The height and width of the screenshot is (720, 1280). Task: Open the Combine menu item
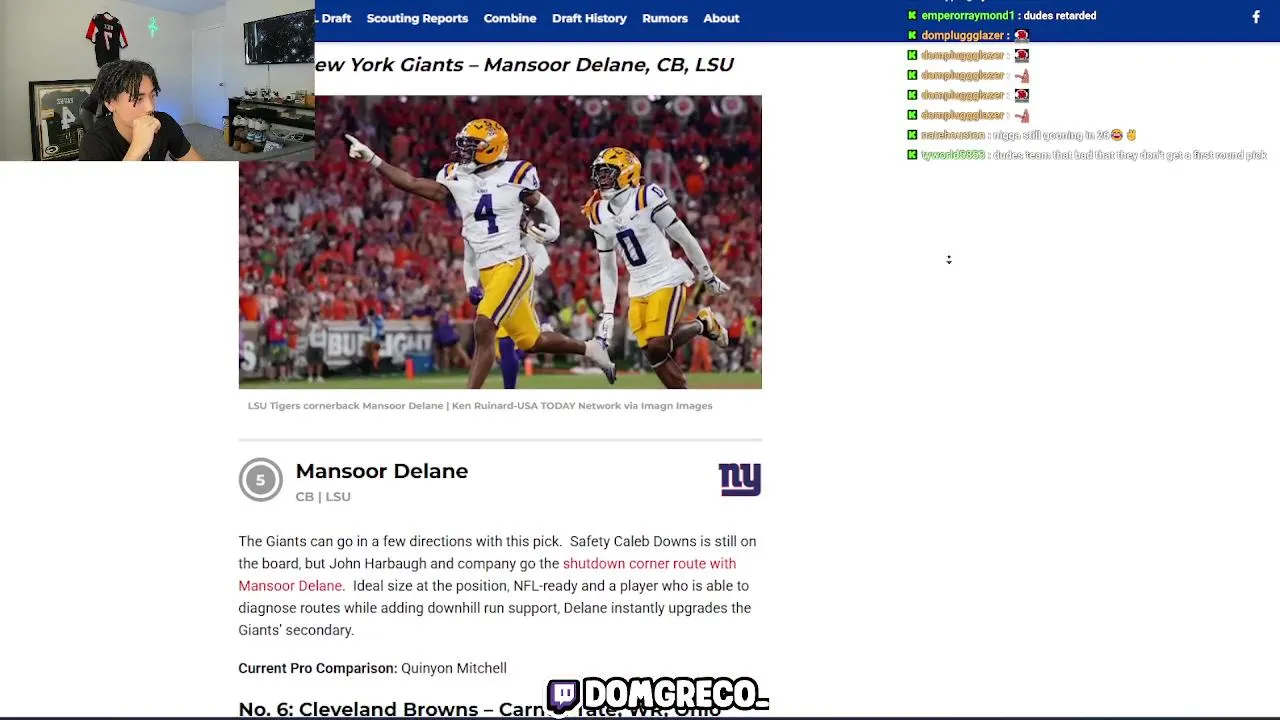[510, 18]
